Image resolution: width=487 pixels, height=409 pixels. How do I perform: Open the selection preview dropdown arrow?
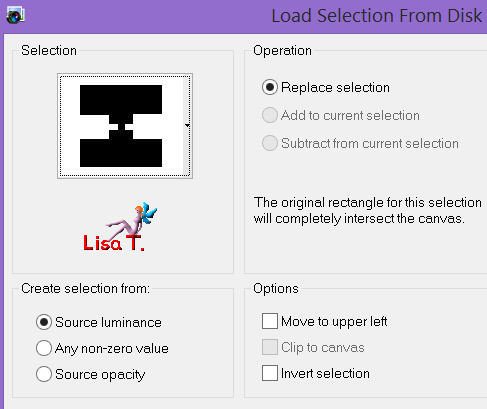point(187,125)
